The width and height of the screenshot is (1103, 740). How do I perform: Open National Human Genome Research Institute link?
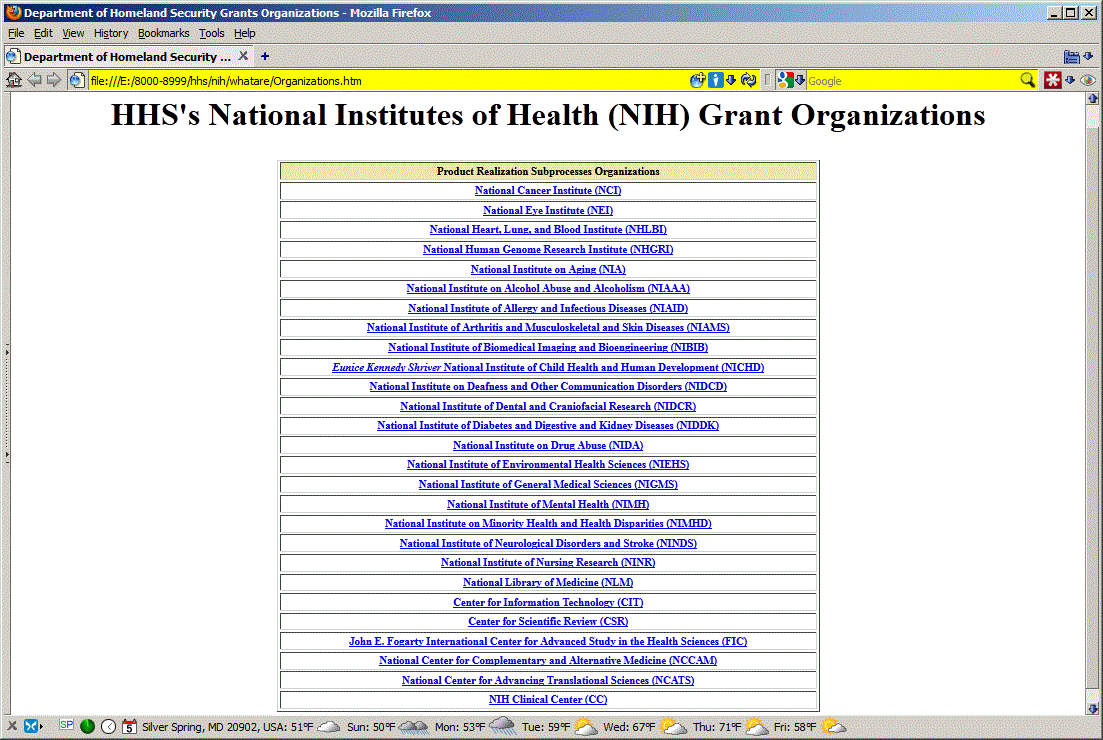548,249
